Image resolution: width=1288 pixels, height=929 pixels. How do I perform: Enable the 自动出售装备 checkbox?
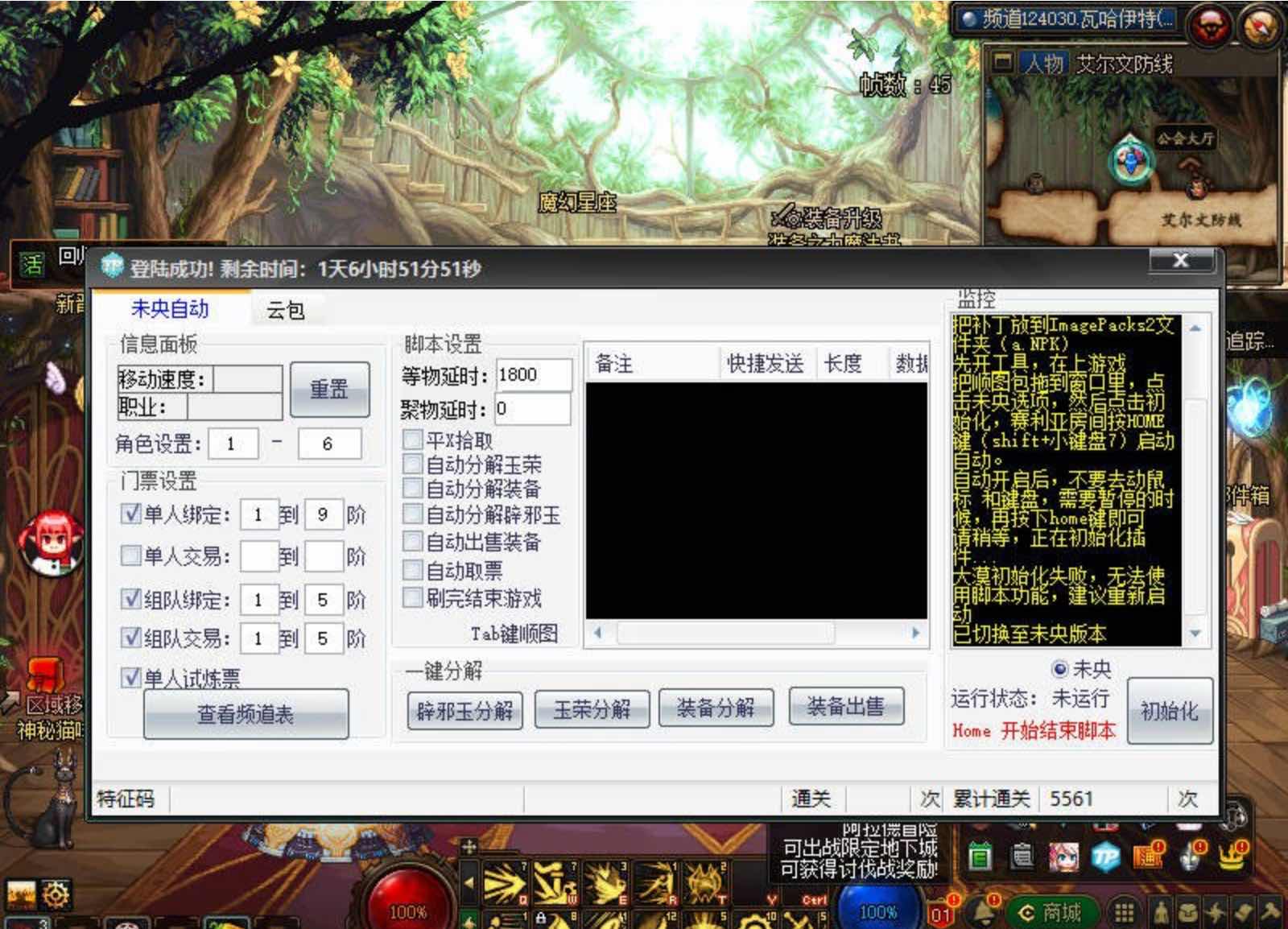412,541
